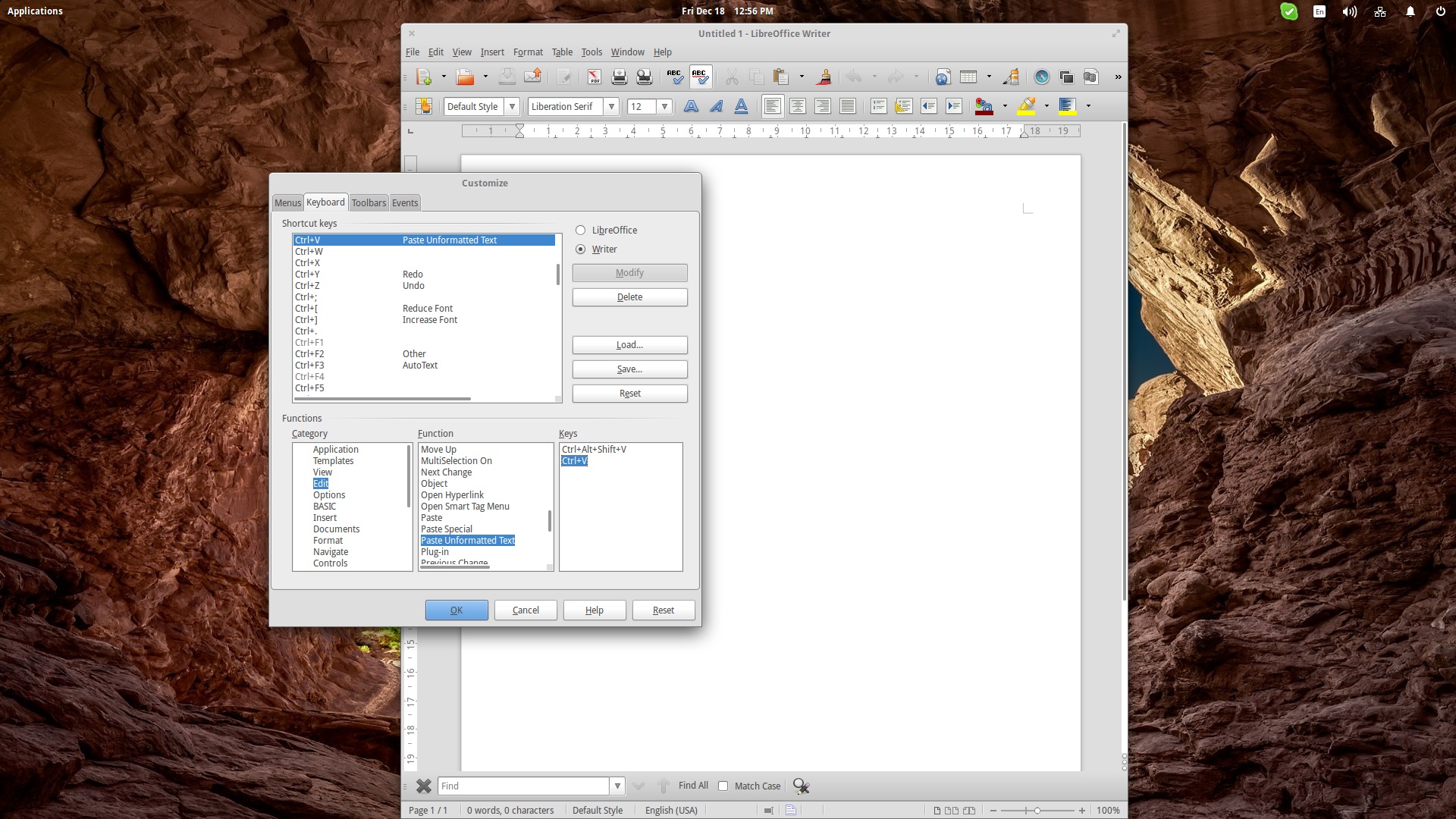
Task: Click the OK button in Customize dialog
Action: [457, 610]
